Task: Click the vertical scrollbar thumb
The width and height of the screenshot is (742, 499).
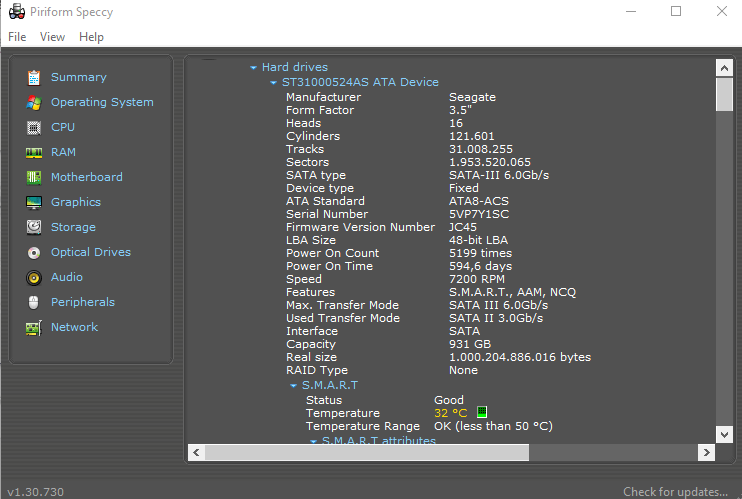Action: coord(724,95)
